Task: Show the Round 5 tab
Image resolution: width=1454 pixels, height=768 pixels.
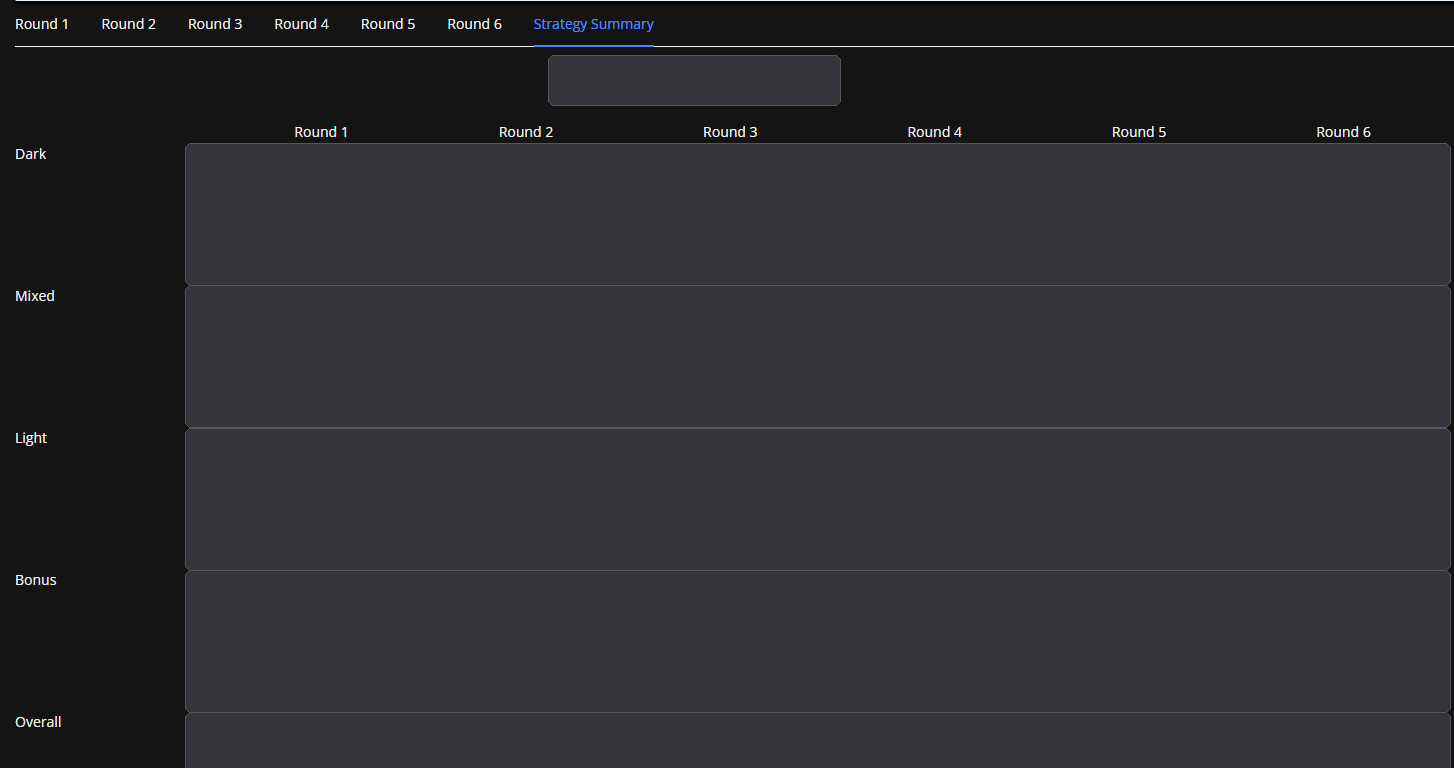Action: (x=388, y=24)
